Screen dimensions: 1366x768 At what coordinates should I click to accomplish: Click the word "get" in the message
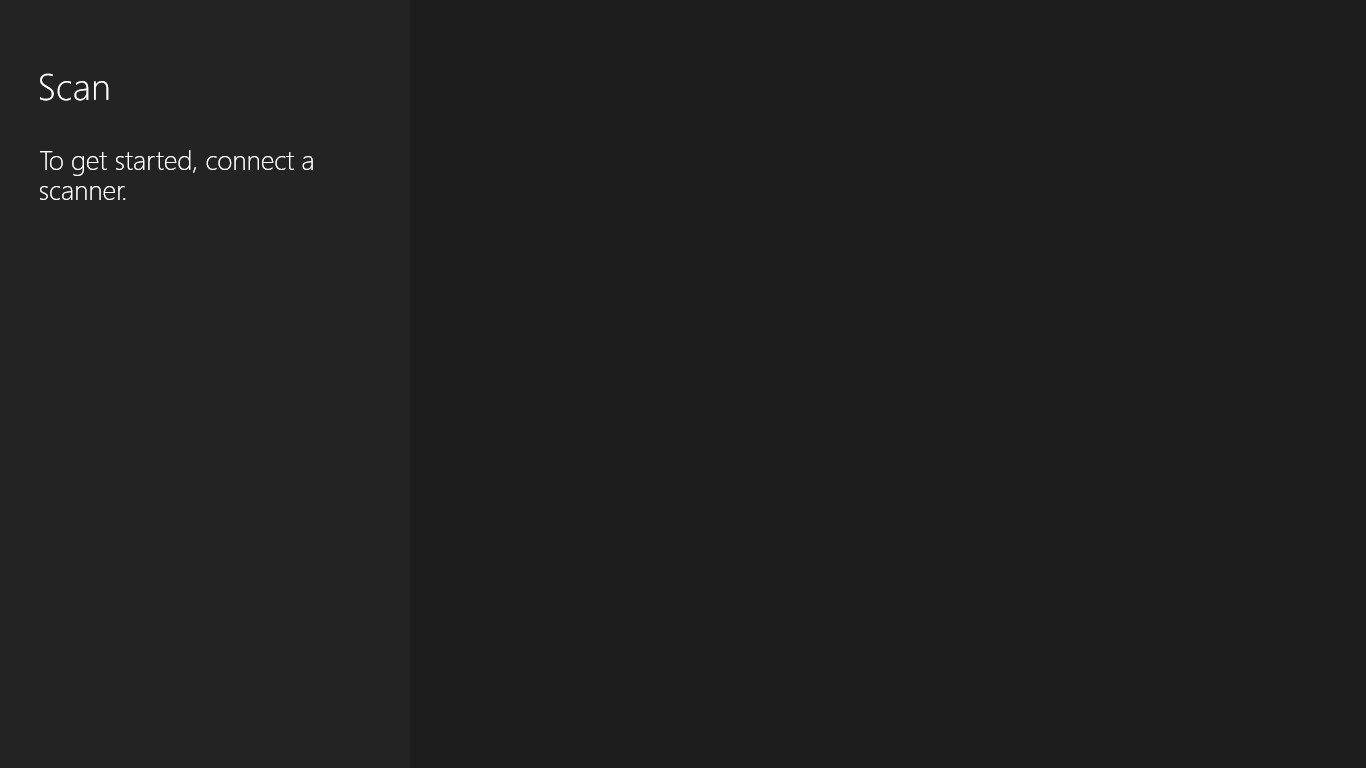pos(89,163)
